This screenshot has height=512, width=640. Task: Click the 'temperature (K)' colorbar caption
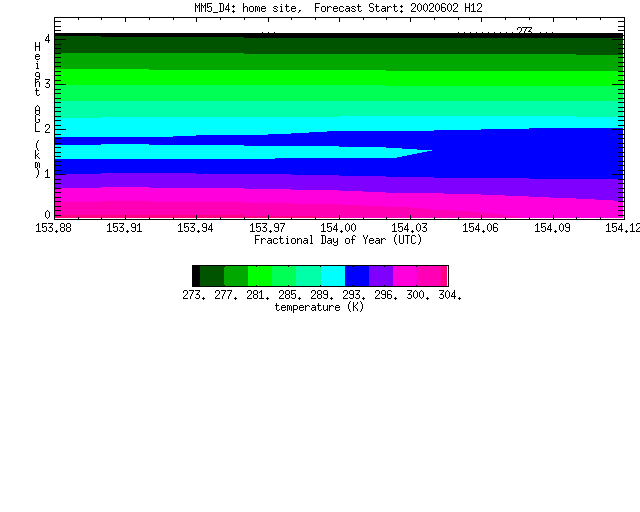pyautogui.click(x=319, y=307)
